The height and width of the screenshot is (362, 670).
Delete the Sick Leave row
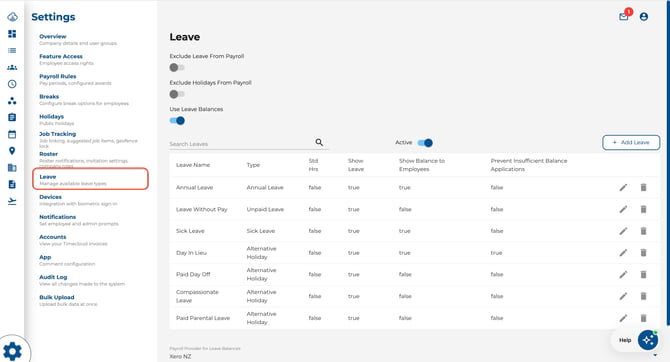644,231
